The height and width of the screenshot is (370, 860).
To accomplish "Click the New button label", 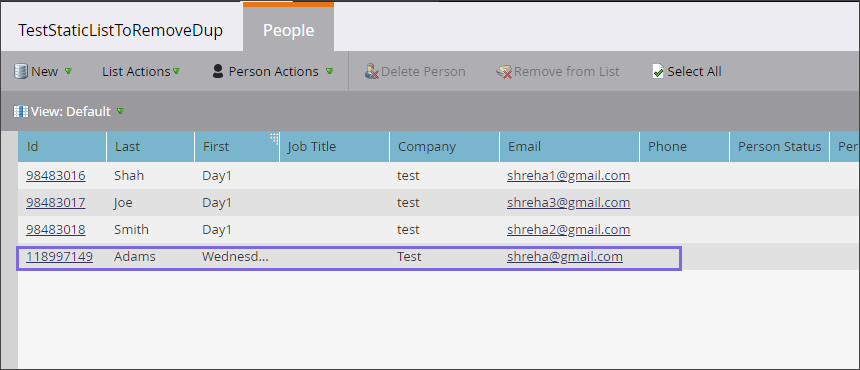I will tap(44, 72).
